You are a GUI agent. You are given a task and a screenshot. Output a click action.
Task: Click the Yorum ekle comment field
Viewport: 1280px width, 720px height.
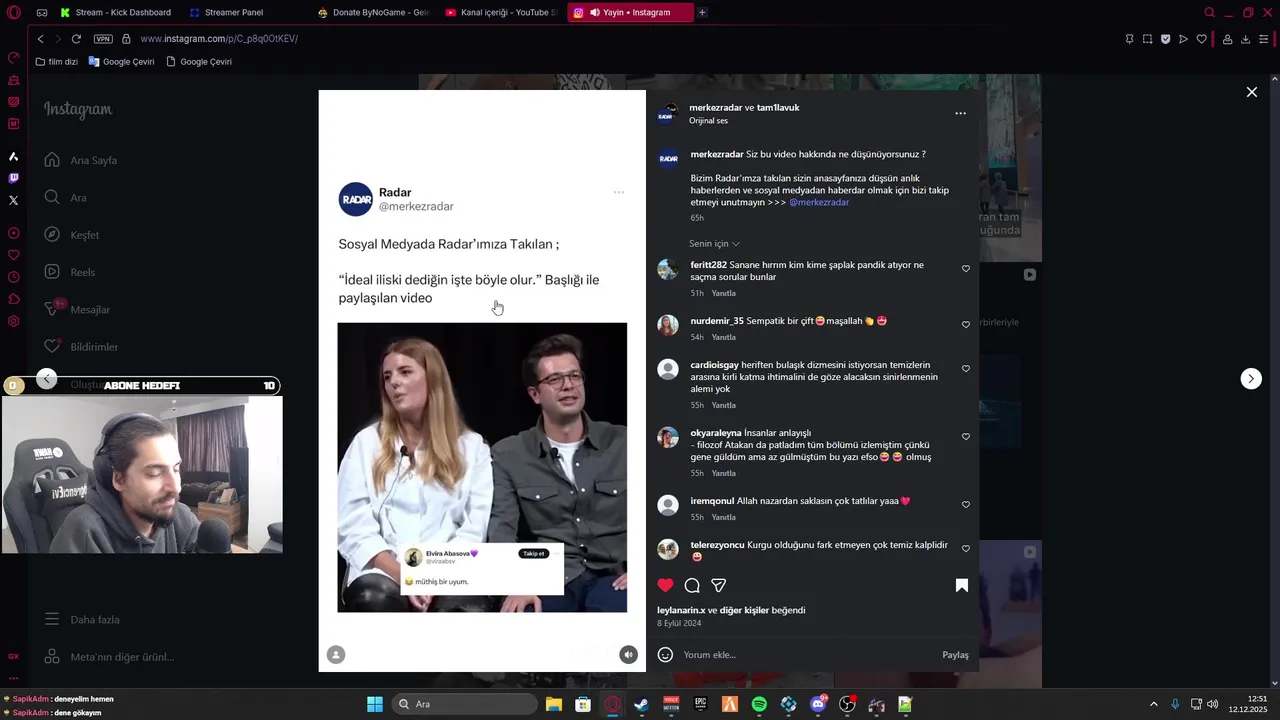[x=810, y=655]
